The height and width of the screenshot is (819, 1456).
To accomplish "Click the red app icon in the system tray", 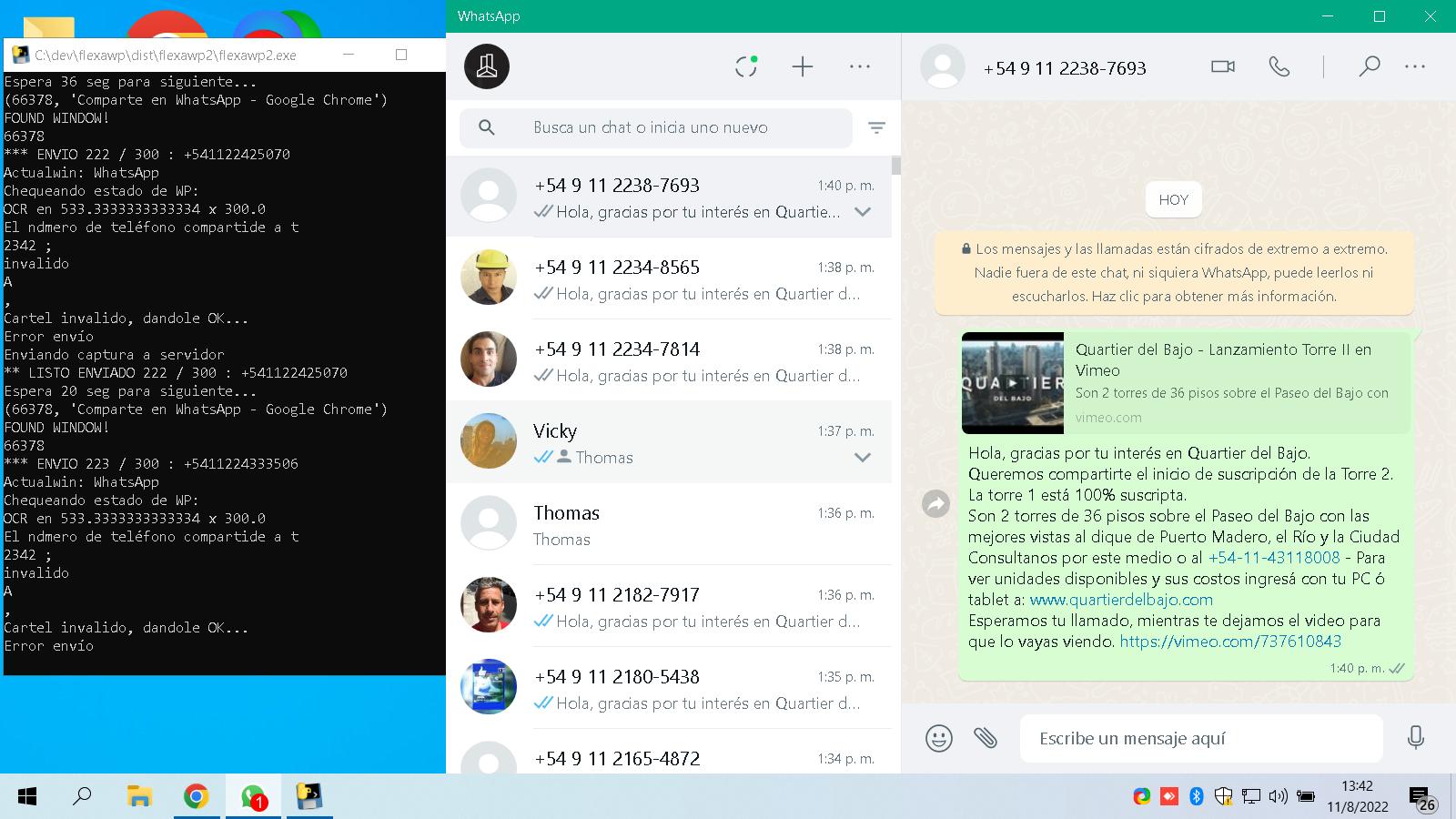I will 1169,797.
